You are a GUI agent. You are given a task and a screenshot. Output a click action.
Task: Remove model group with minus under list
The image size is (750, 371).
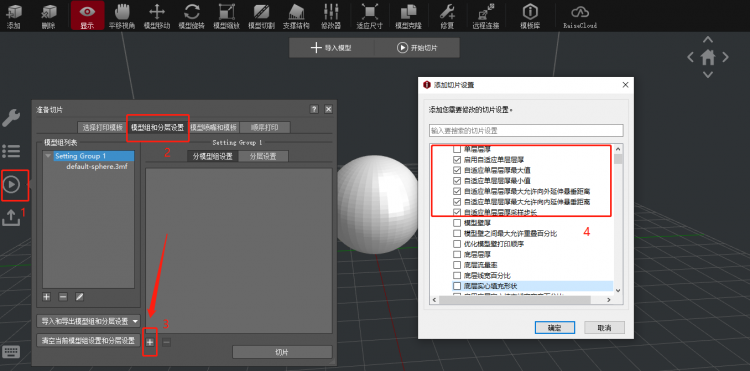(x=63, y=297)
